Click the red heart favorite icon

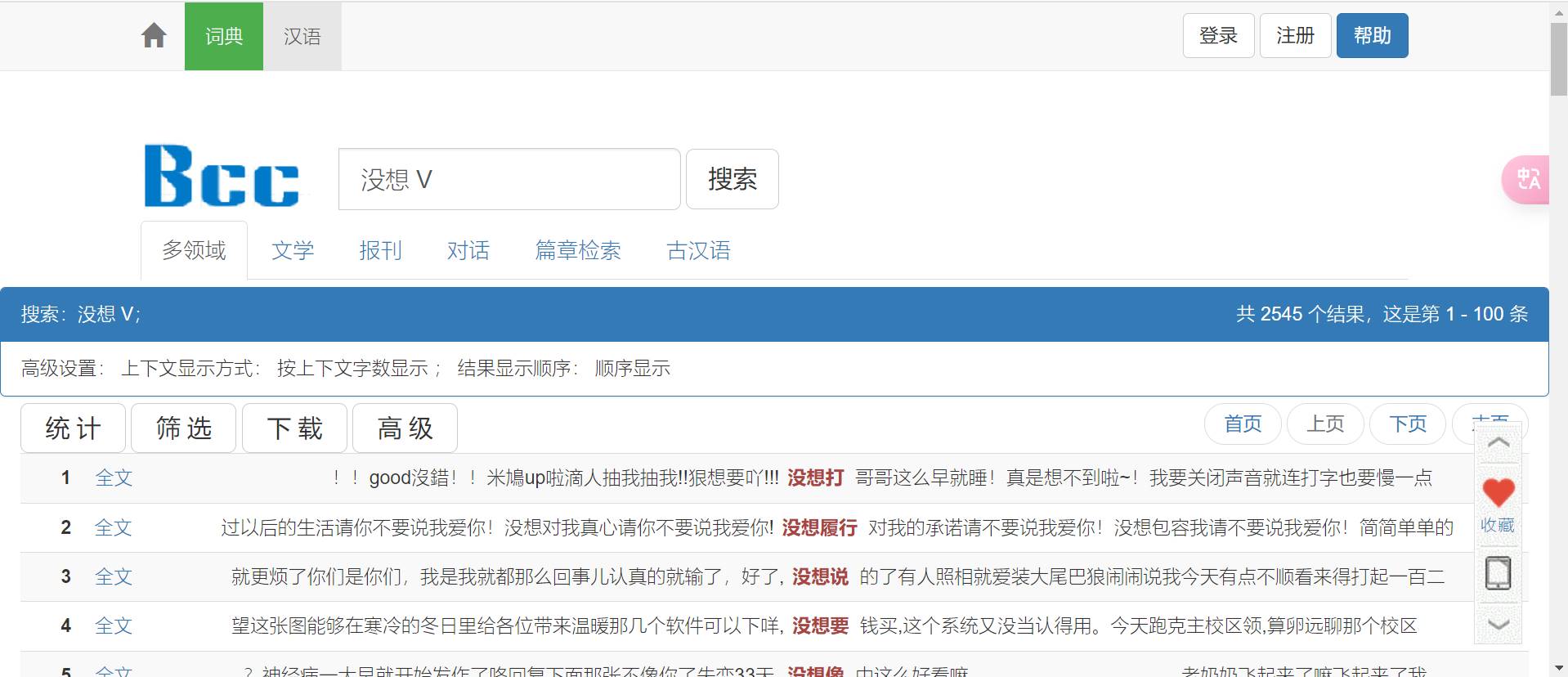pos(1498,492)
